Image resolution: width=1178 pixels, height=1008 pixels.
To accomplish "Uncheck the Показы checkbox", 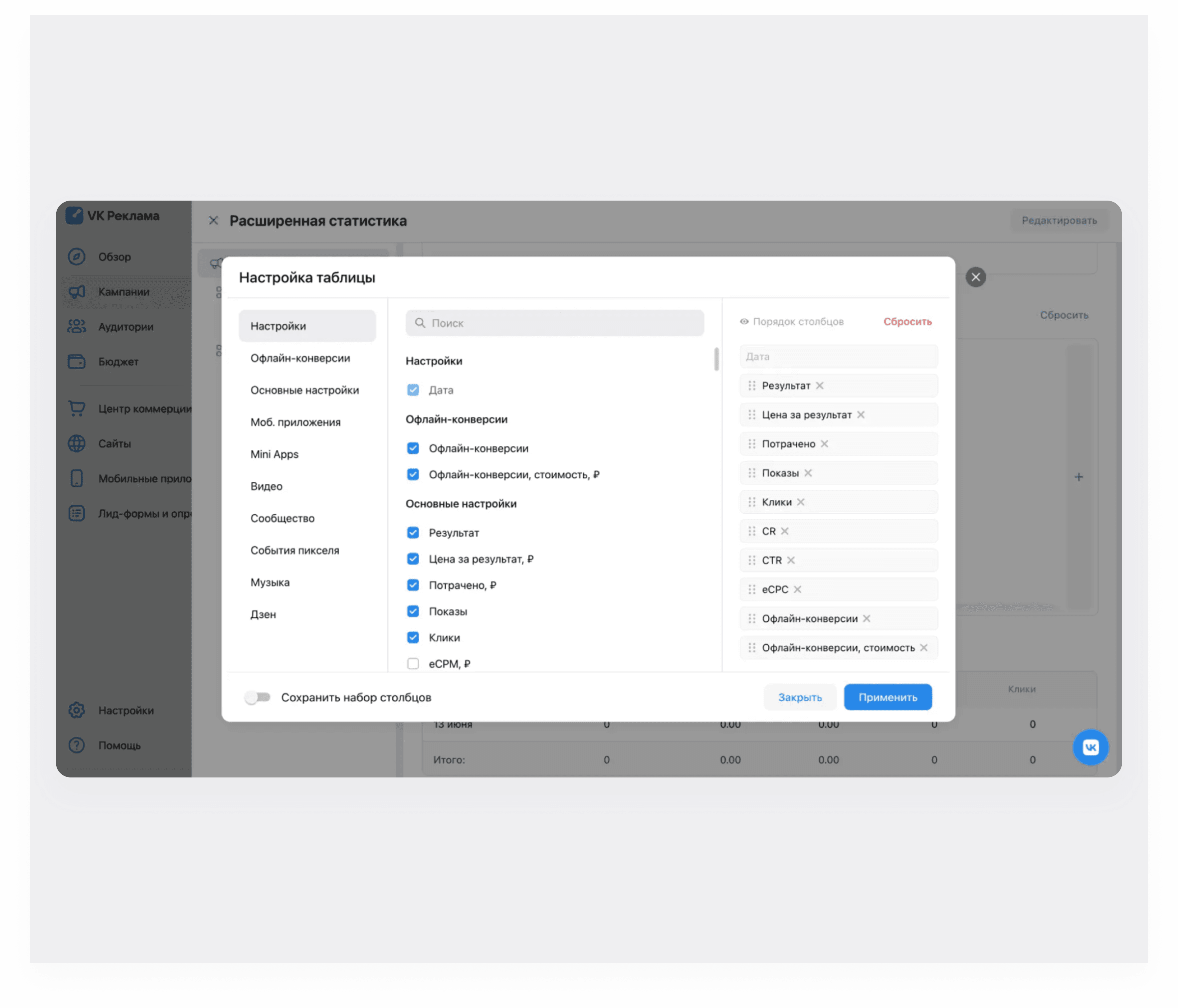I will [413, 611].
